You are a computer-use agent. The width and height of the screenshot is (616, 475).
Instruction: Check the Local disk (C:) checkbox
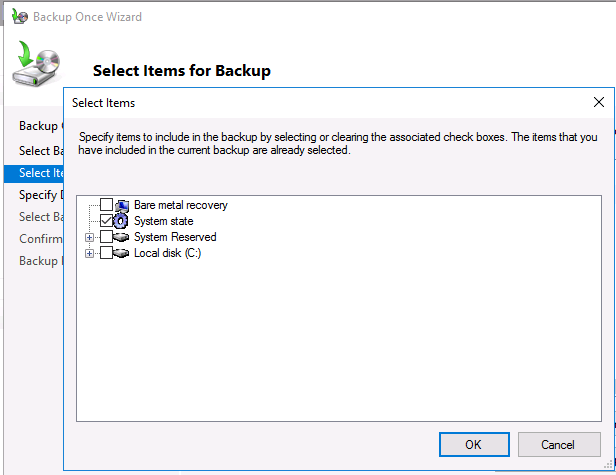(x=106, y=253)
